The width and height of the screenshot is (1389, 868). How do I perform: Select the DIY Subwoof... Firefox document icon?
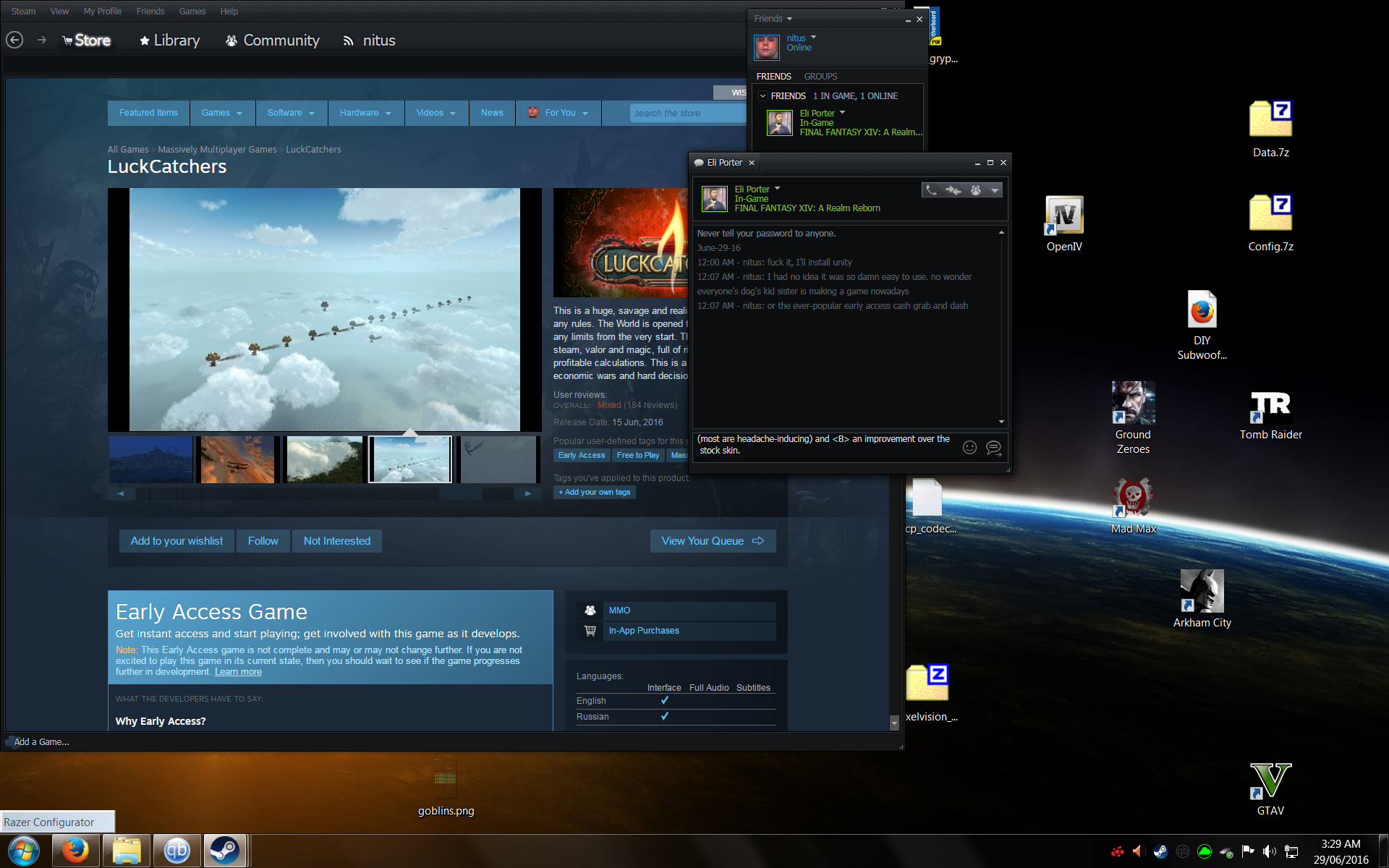pos(1202,325)
